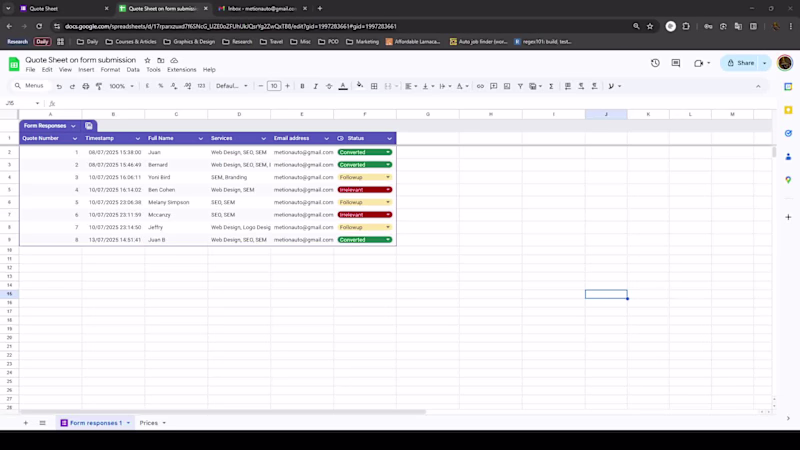Open the File menu
The image size is (800, 450).
(x=31, y=70)
